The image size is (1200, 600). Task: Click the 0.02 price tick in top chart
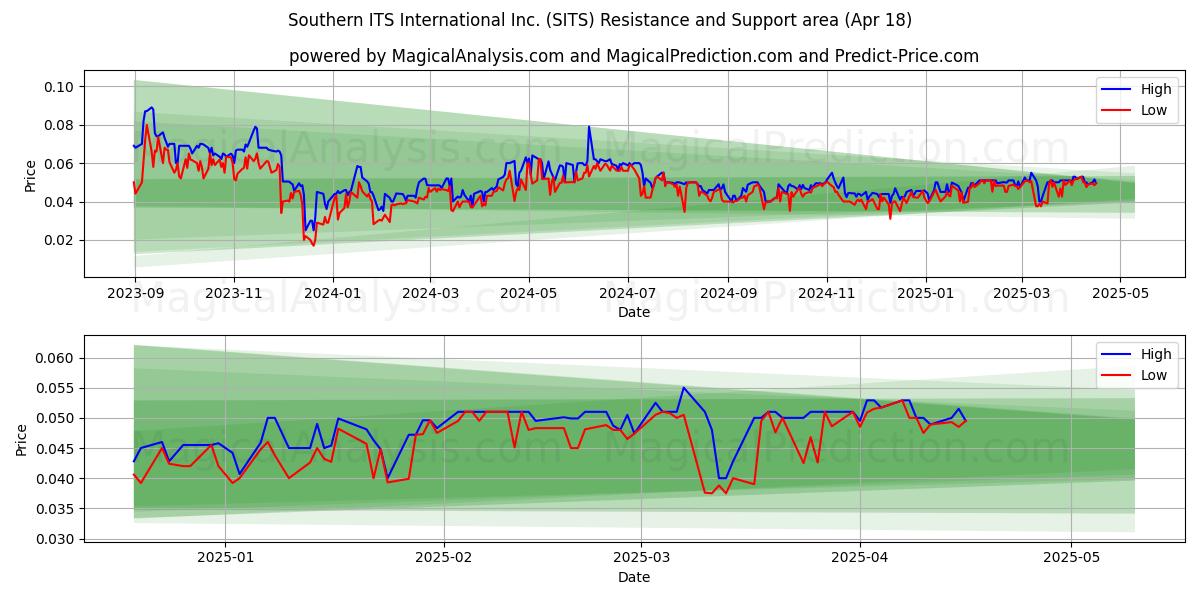point(60,240)
